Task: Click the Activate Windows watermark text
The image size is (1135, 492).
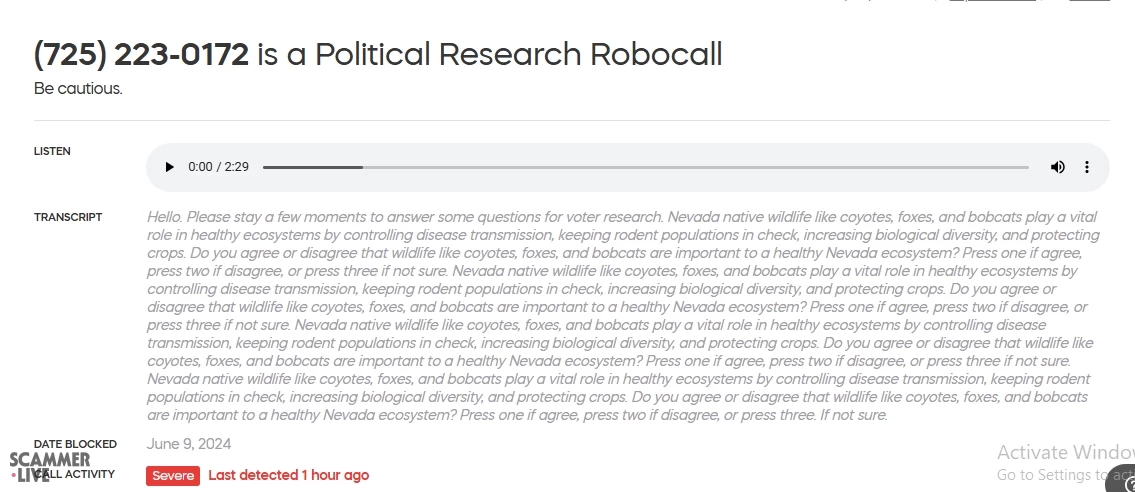Action: (x=1064, y=453)
